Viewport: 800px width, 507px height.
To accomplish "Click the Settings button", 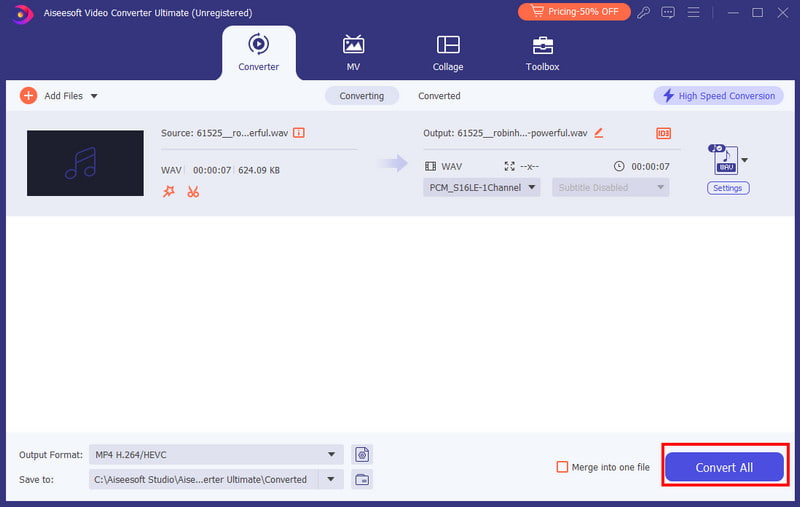I will (728, 188).
